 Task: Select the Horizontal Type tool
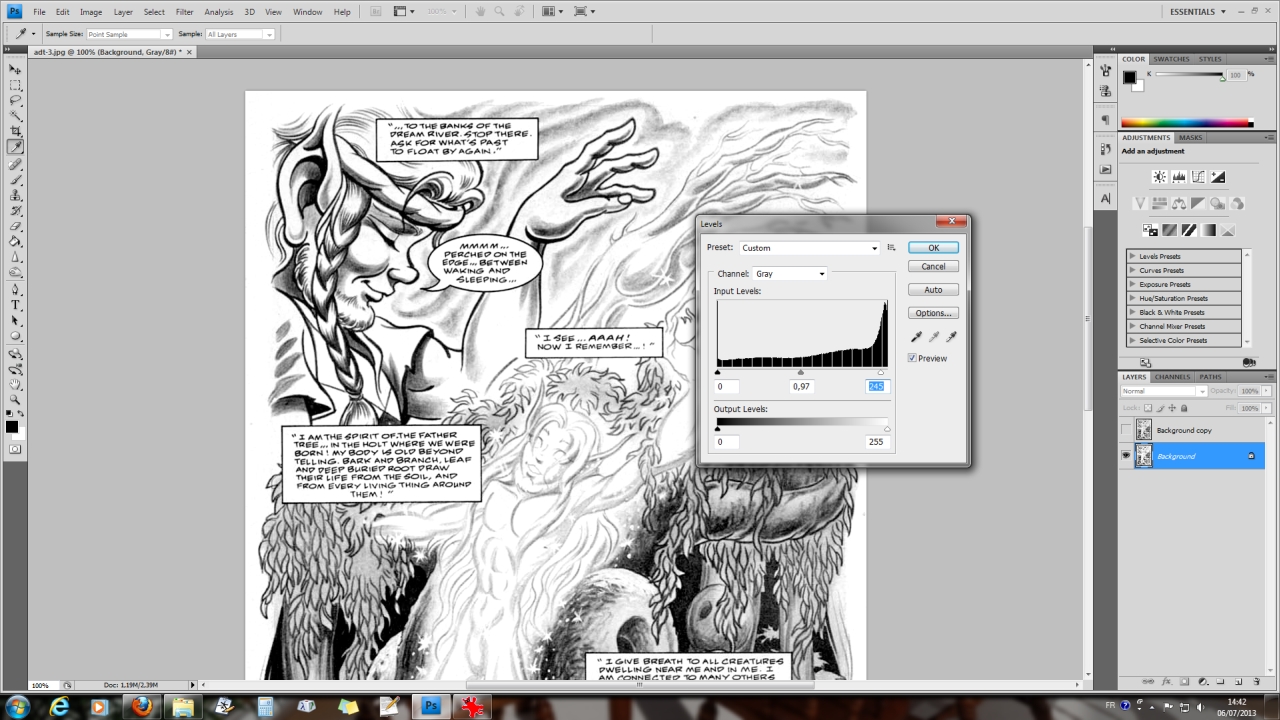pyautogui.click(x=16, y=305)
